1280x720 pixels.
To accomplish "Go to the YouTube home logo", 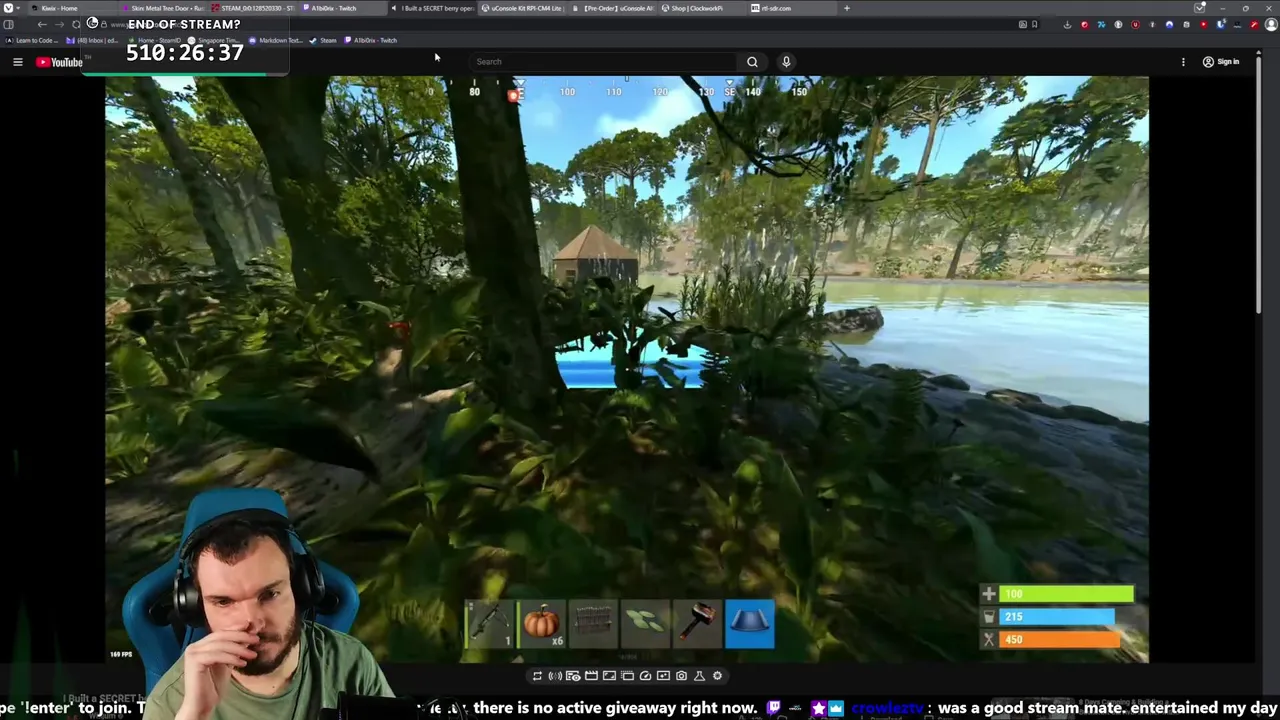I will click(59, 62).
